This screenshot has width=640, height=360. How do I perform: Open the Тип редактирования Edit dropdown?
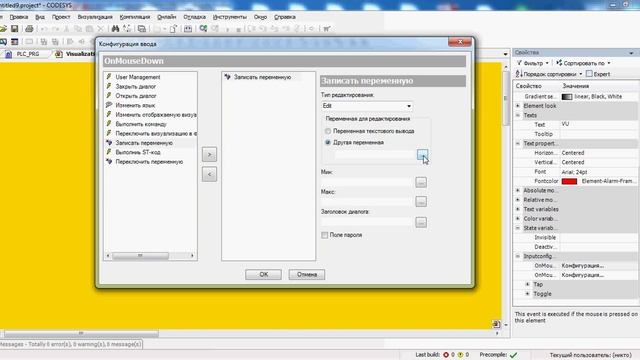tap(367, 106)
